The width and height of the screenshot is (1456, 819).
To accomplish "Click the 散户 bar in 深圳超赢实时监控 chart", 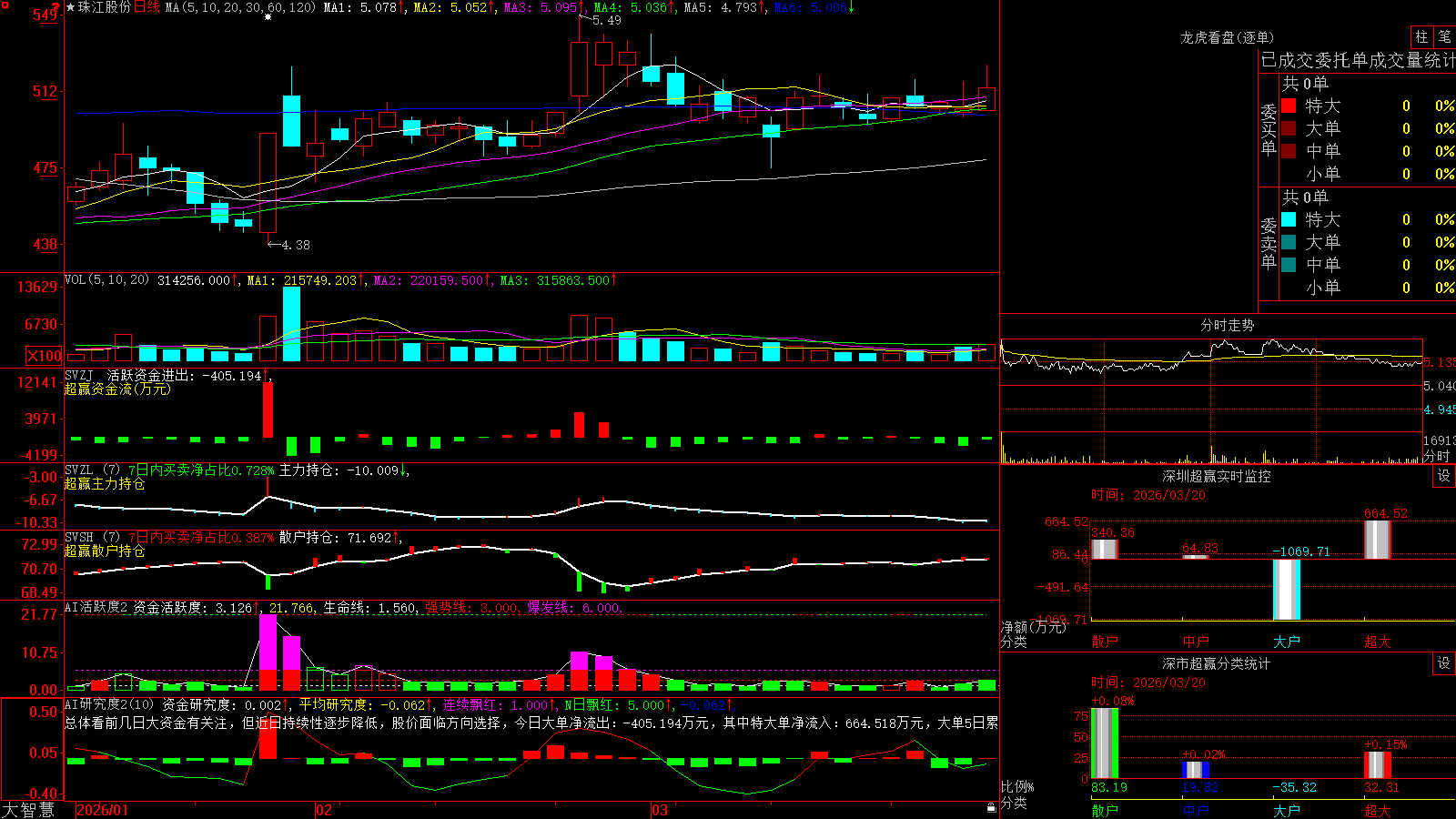I will coord(1105,549).
